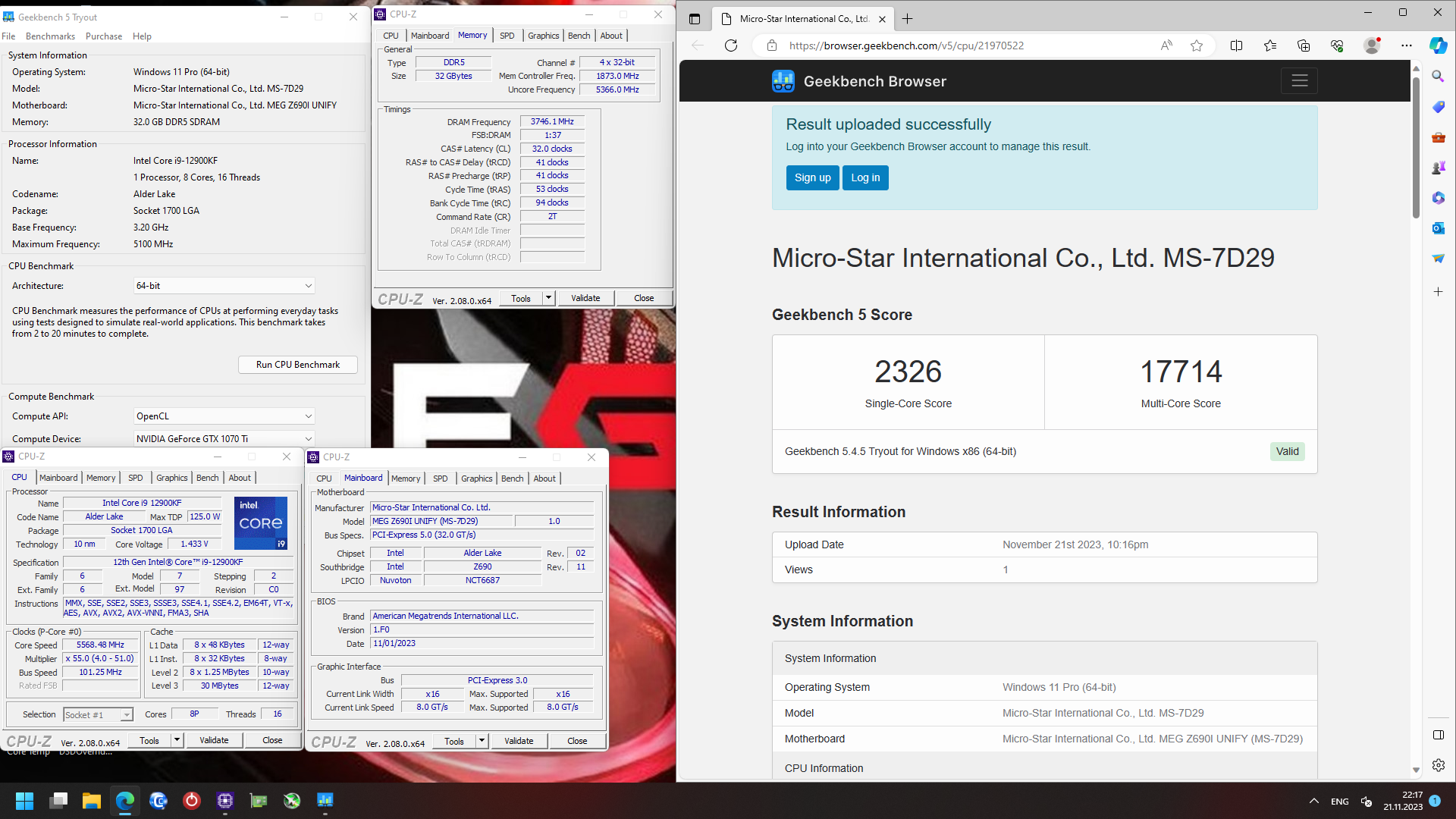Toggle Edge sidebar panel layout icon
The height and width of the screenshot is (819, 1456).
coord(1438,735)
